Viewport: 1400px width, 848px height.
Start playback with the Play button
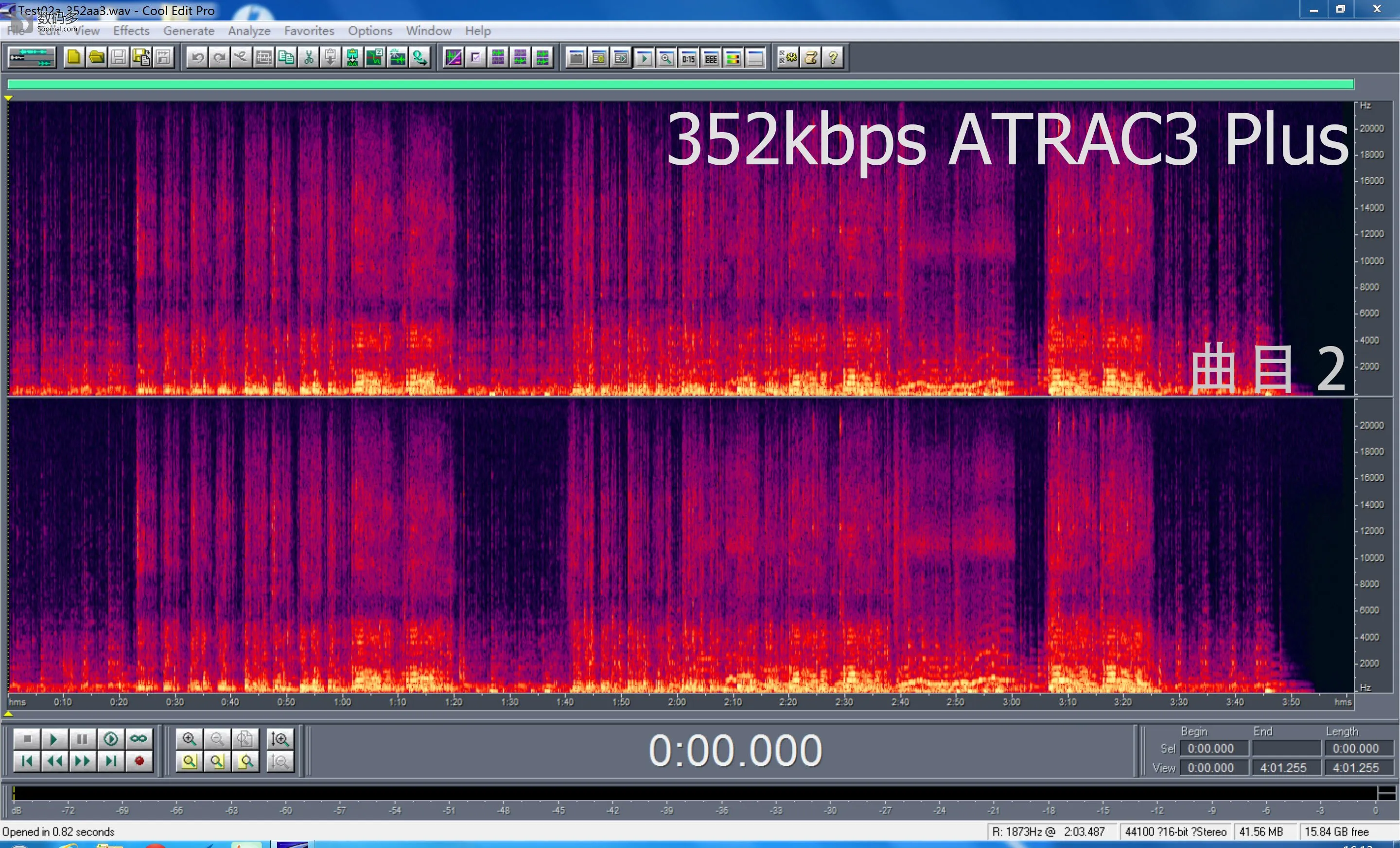54,739
